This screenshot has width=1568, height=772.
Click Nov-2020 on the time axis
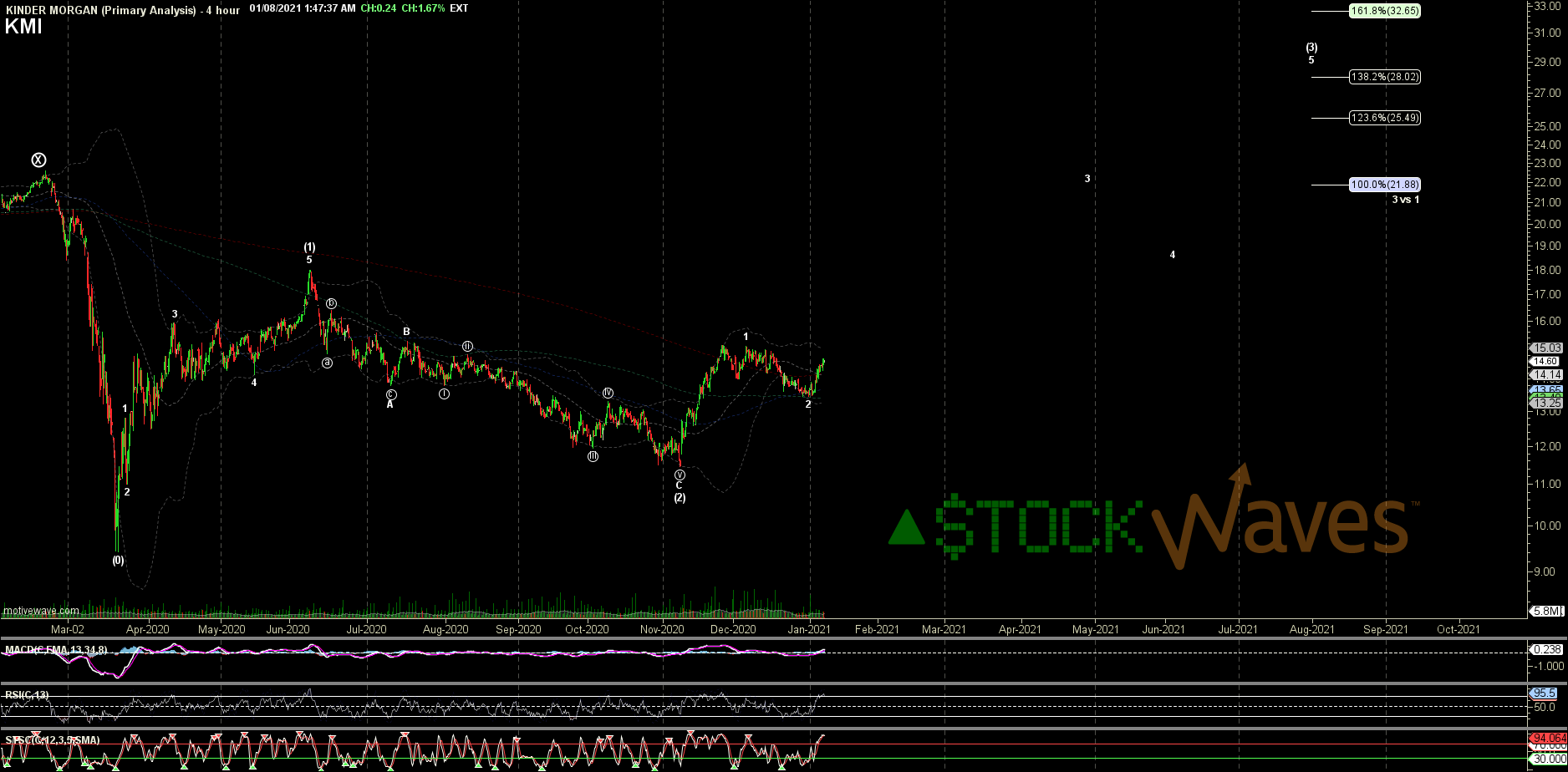pyautogui.click(x=662, y=629)
